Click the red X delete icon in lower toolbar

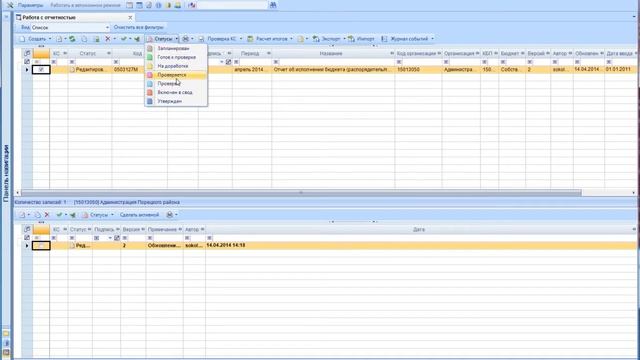pyautogui.click(x=47, y=215)
